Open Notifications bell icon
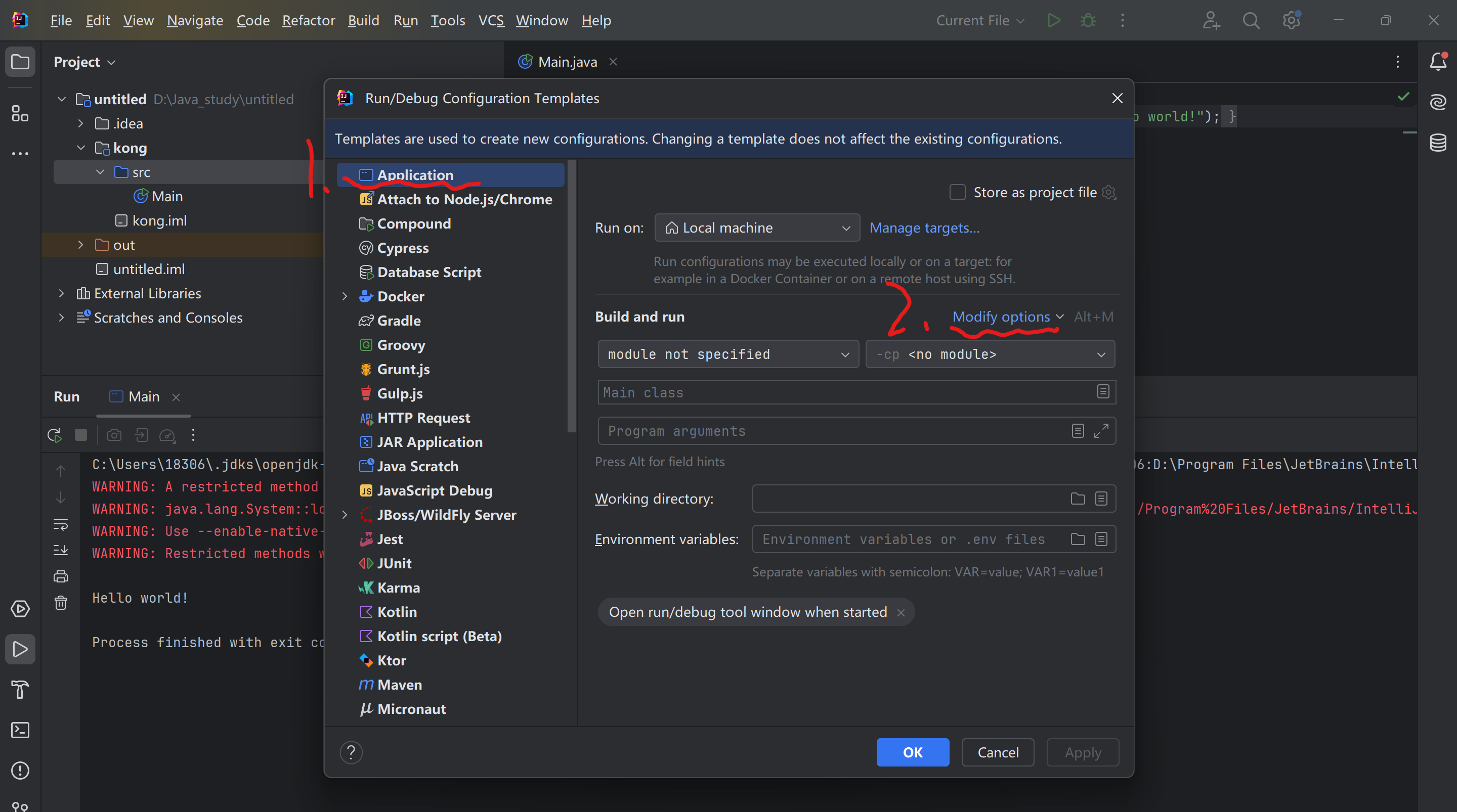 tap(1438, 62)
